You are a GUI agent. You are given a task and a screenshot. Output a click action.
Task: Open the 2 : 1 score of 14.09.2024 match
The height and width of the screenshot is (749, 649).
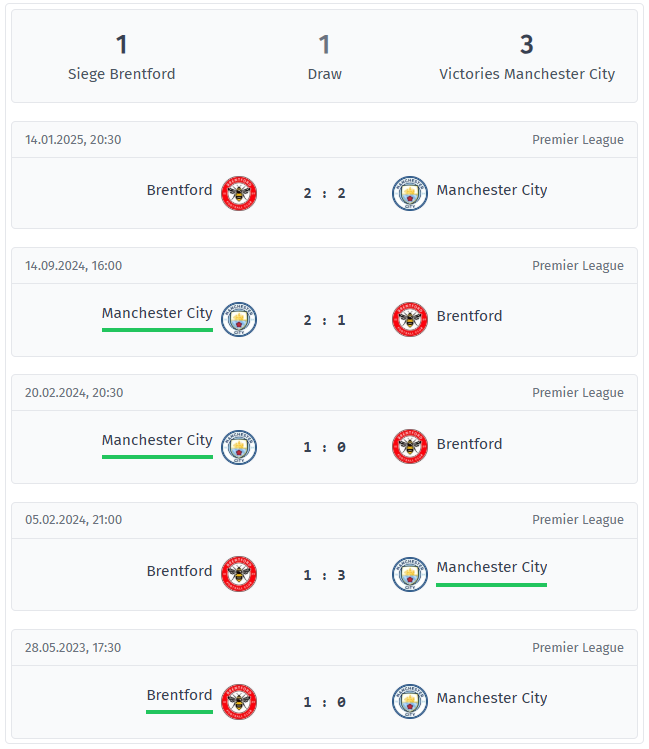pyautogui.click(x=325, y=320)
